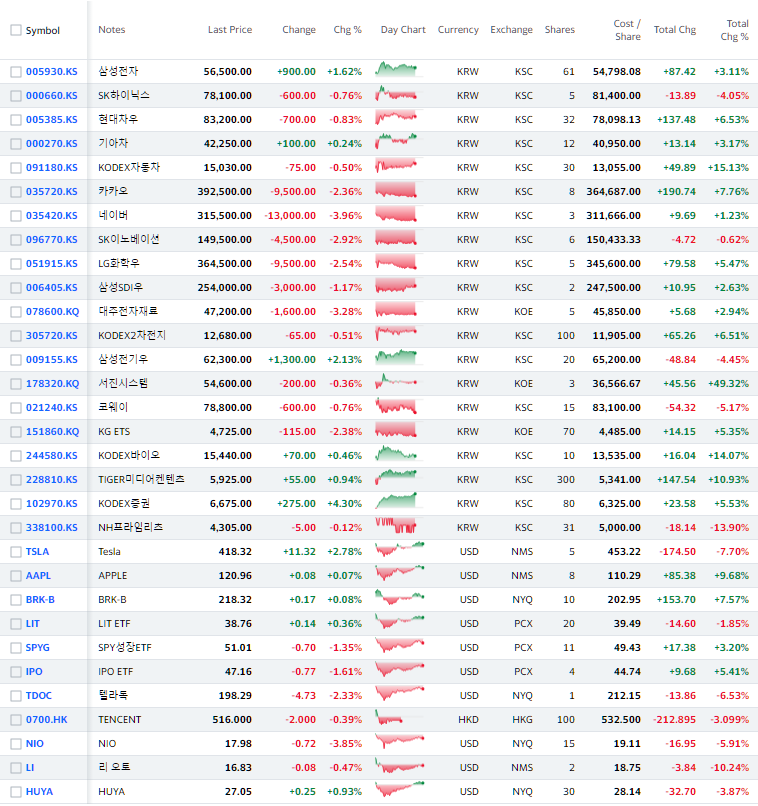Tick the select-all checkbox beside Symbol header
The image size is (758, 806).
[x=16, y=30]
